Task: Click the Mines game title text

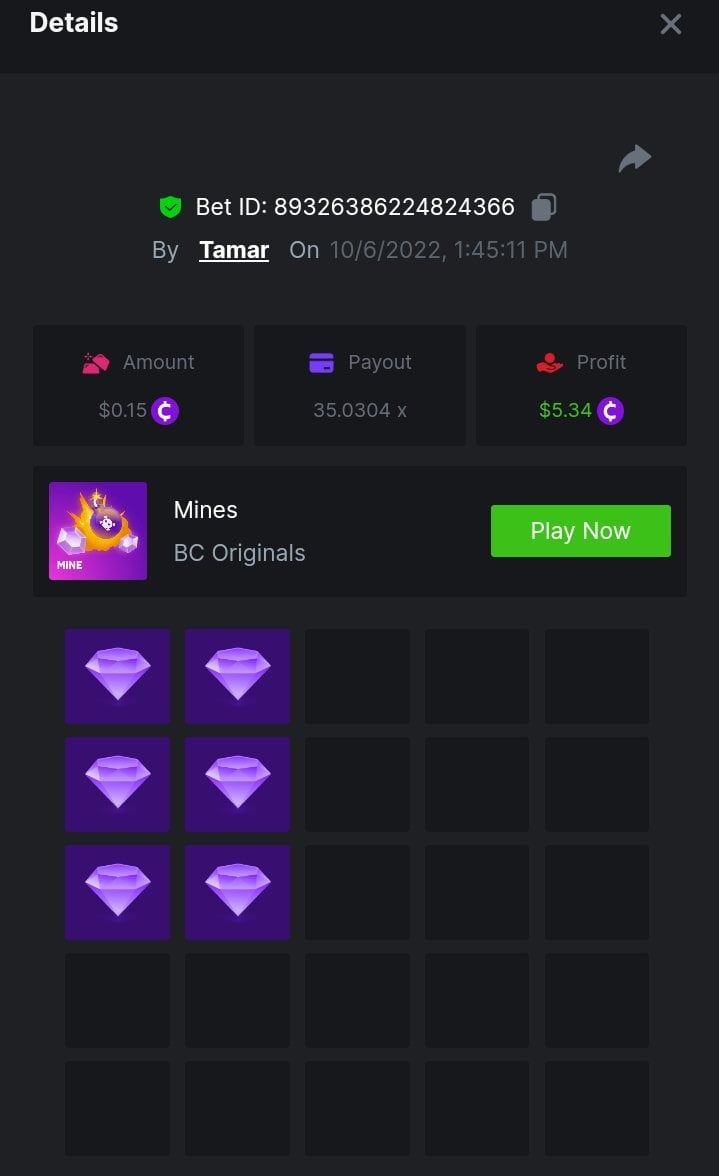Action: pos(205,510)
